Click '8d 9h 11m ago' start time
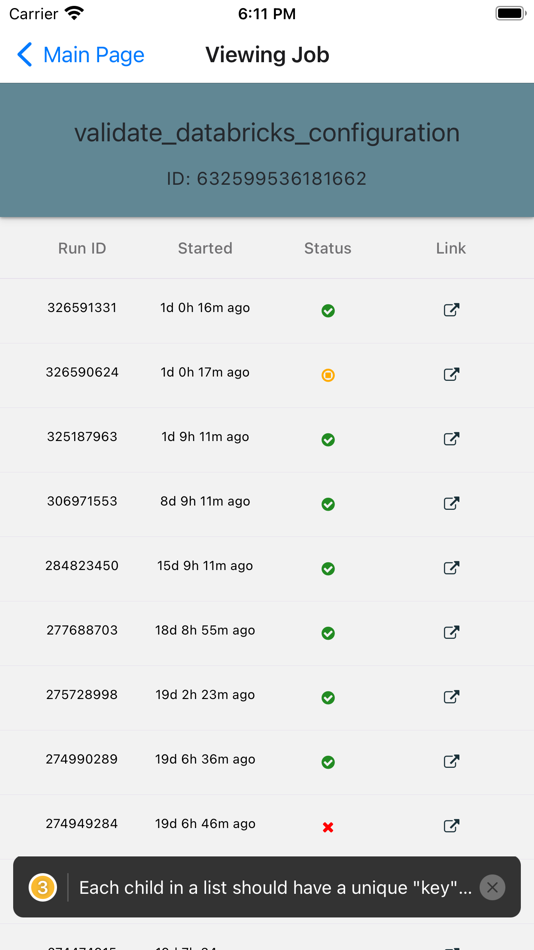The image size is (534, 950). coord(205,501)
